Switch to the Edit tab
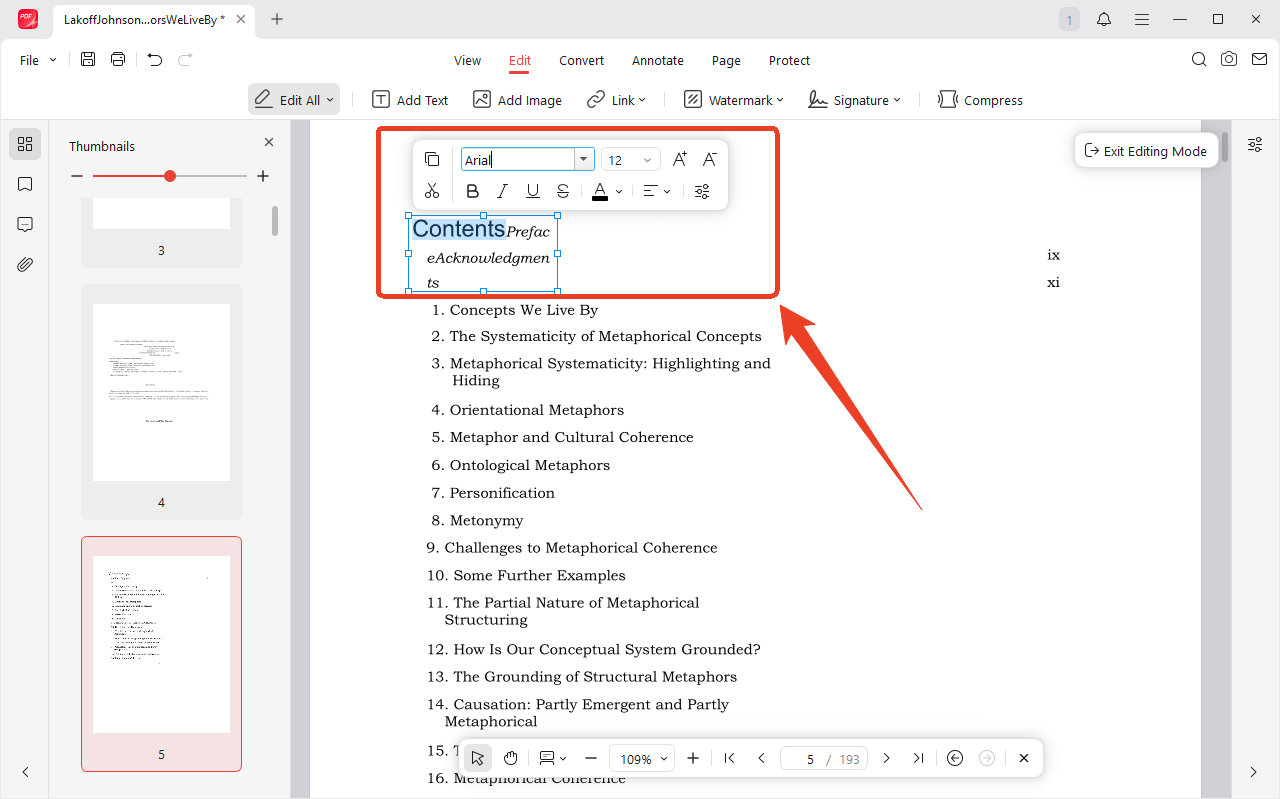The height and width of the screenshot is (799, 1280). 519,60
